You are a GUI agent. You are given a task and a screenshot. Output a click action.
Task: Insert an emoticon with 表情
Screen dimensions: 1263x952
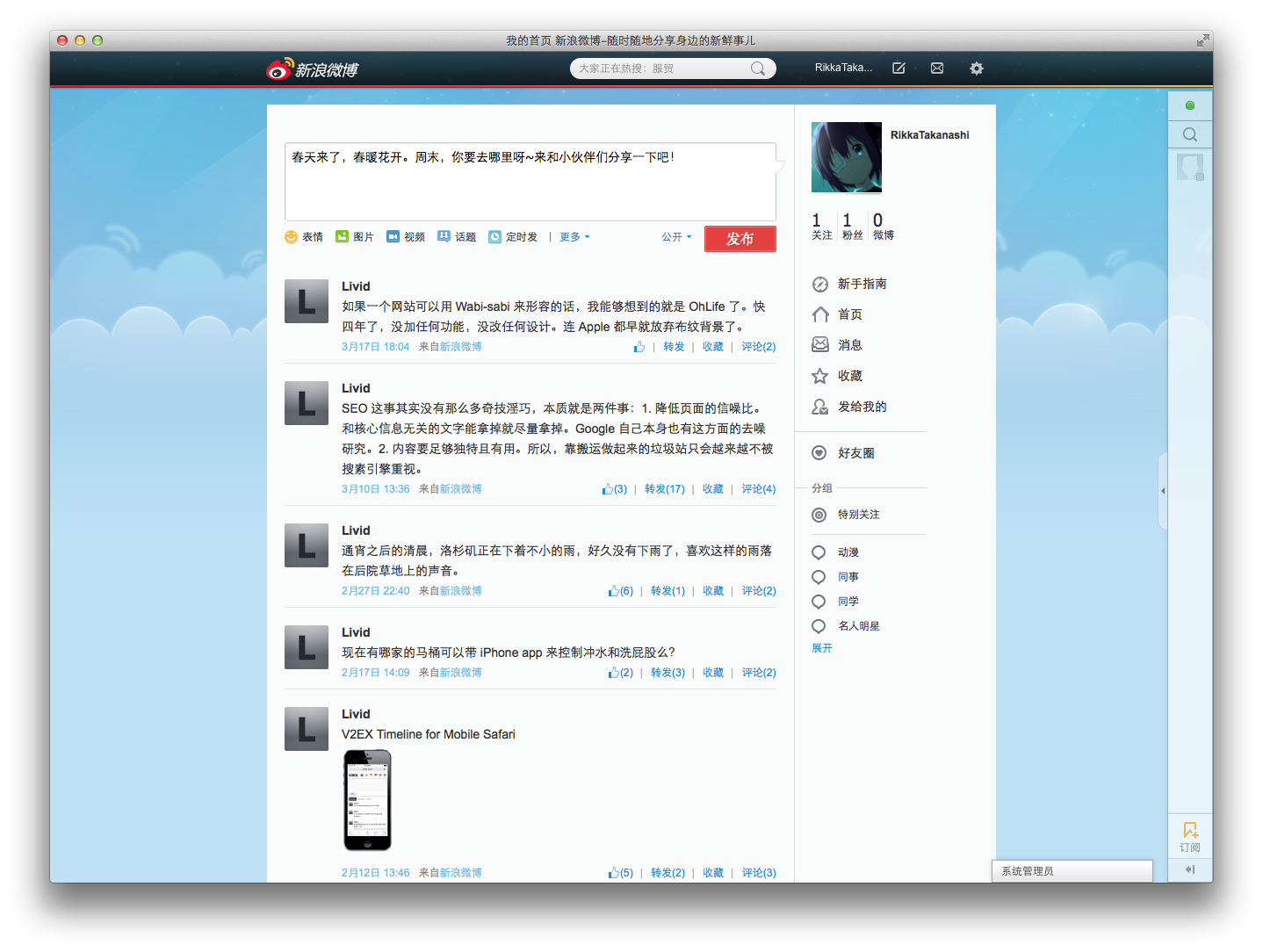tap(304, 237)
